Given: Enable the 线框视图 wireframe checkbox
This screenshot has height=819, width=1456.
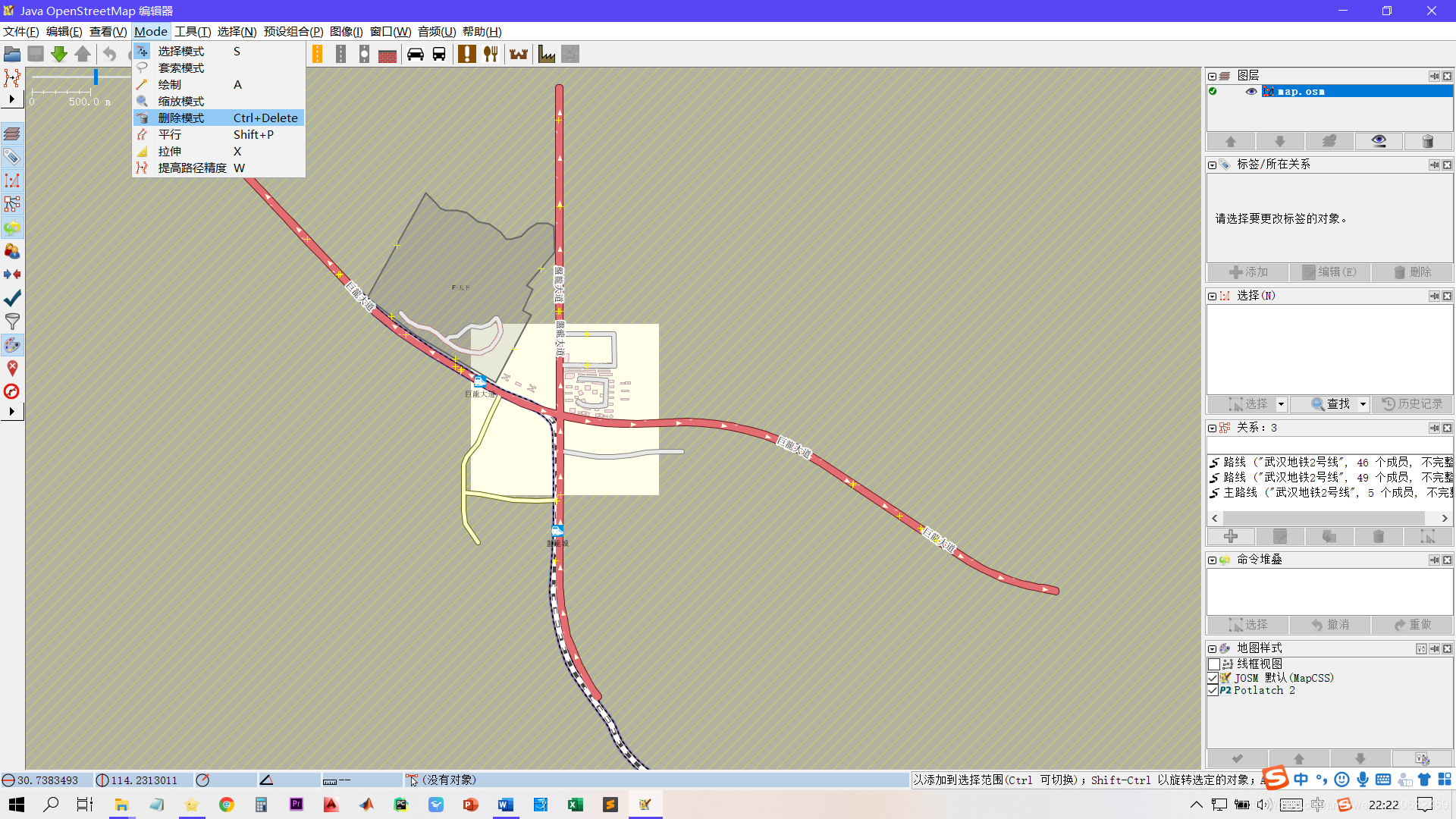Looking at the screenshot, I should pyautogui.click(x=1213, y=664).
